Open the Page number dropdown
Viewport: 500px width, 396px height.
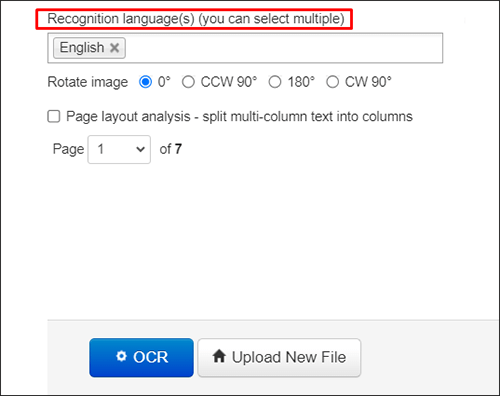[119, 149]
